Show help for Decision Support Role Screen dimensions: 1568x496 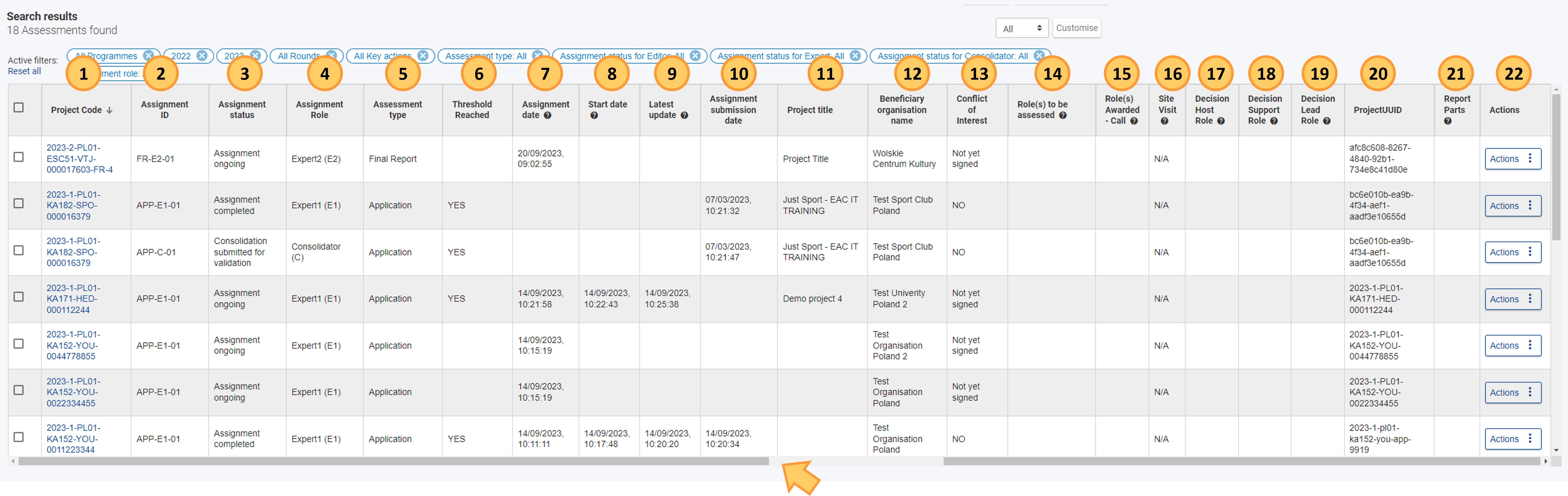click(1274, 121)
